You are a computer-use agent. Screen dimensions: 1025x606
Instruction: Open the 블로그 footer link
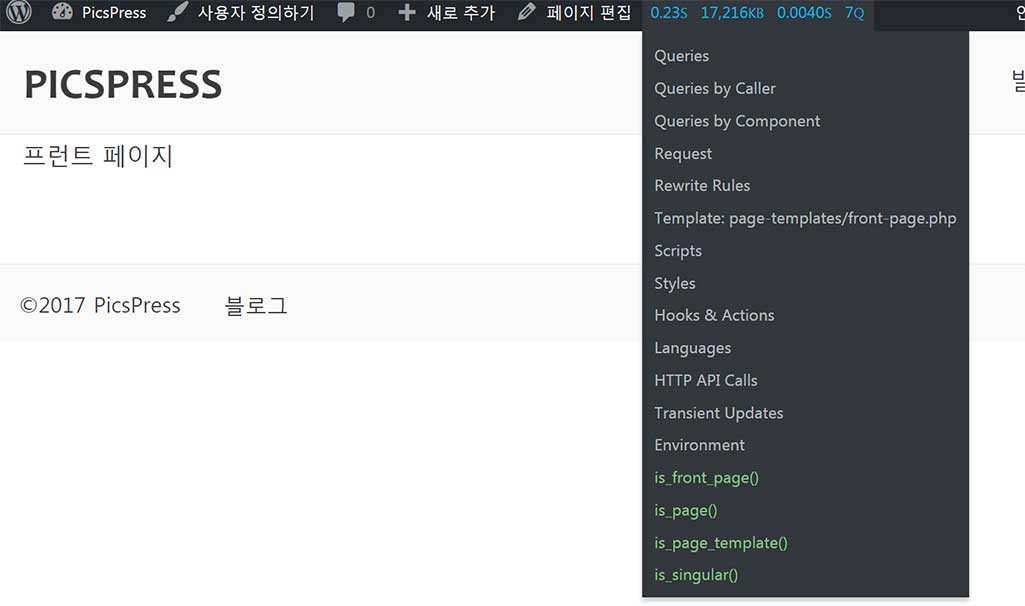(x=256, y=305)
